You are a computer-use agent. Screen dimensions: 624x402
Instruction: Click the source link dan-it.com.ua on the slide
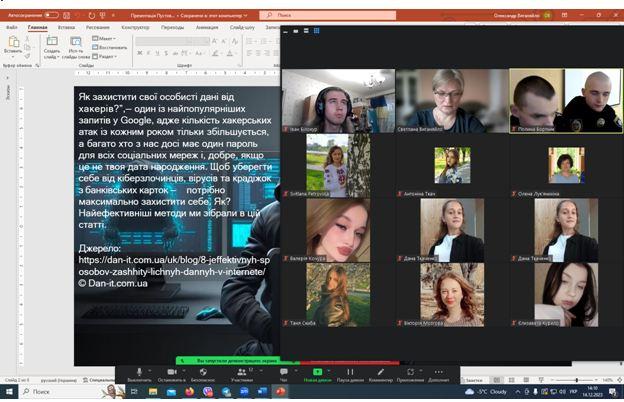coord(174,266)
